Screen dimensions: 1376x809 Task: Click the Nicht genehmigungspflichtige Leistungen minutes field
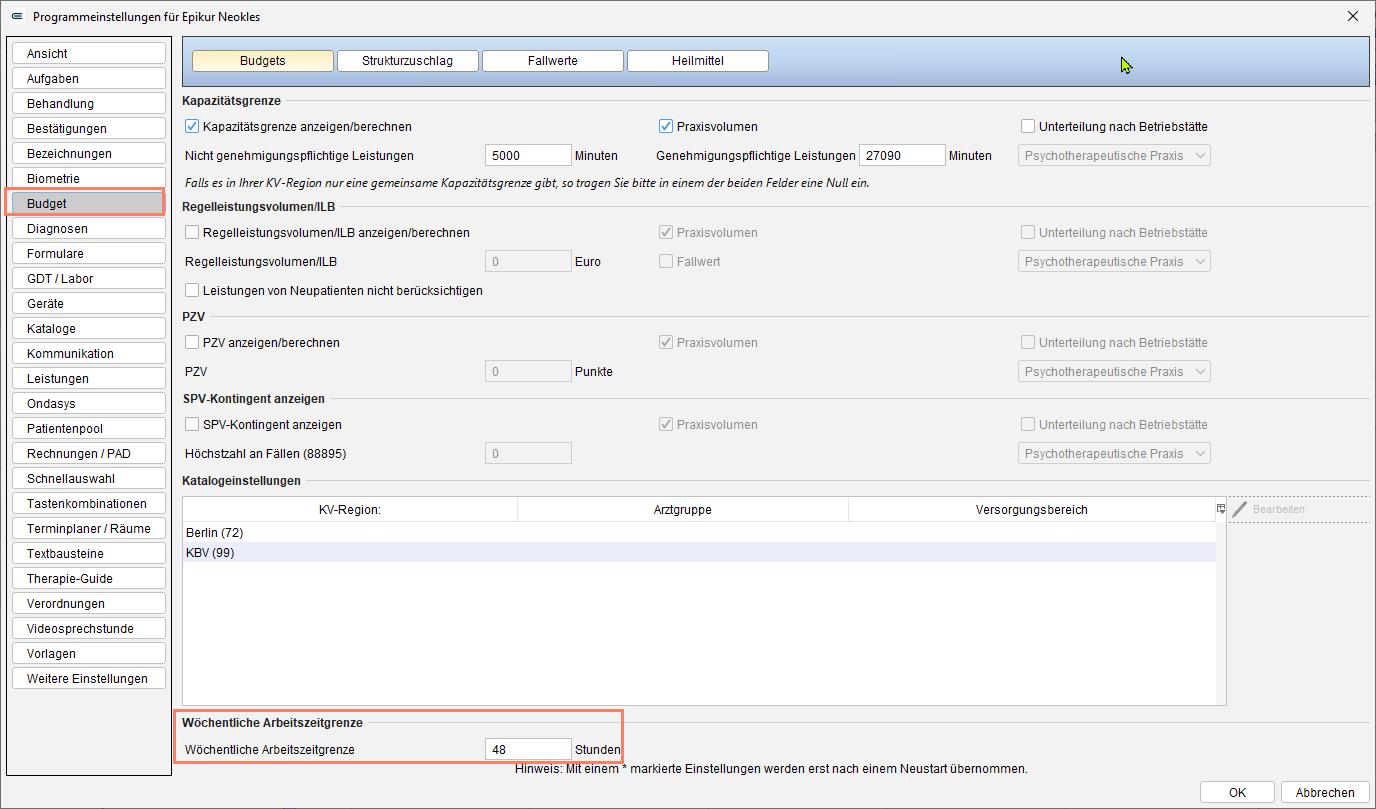pyautogui.click(x=528, y=156)
